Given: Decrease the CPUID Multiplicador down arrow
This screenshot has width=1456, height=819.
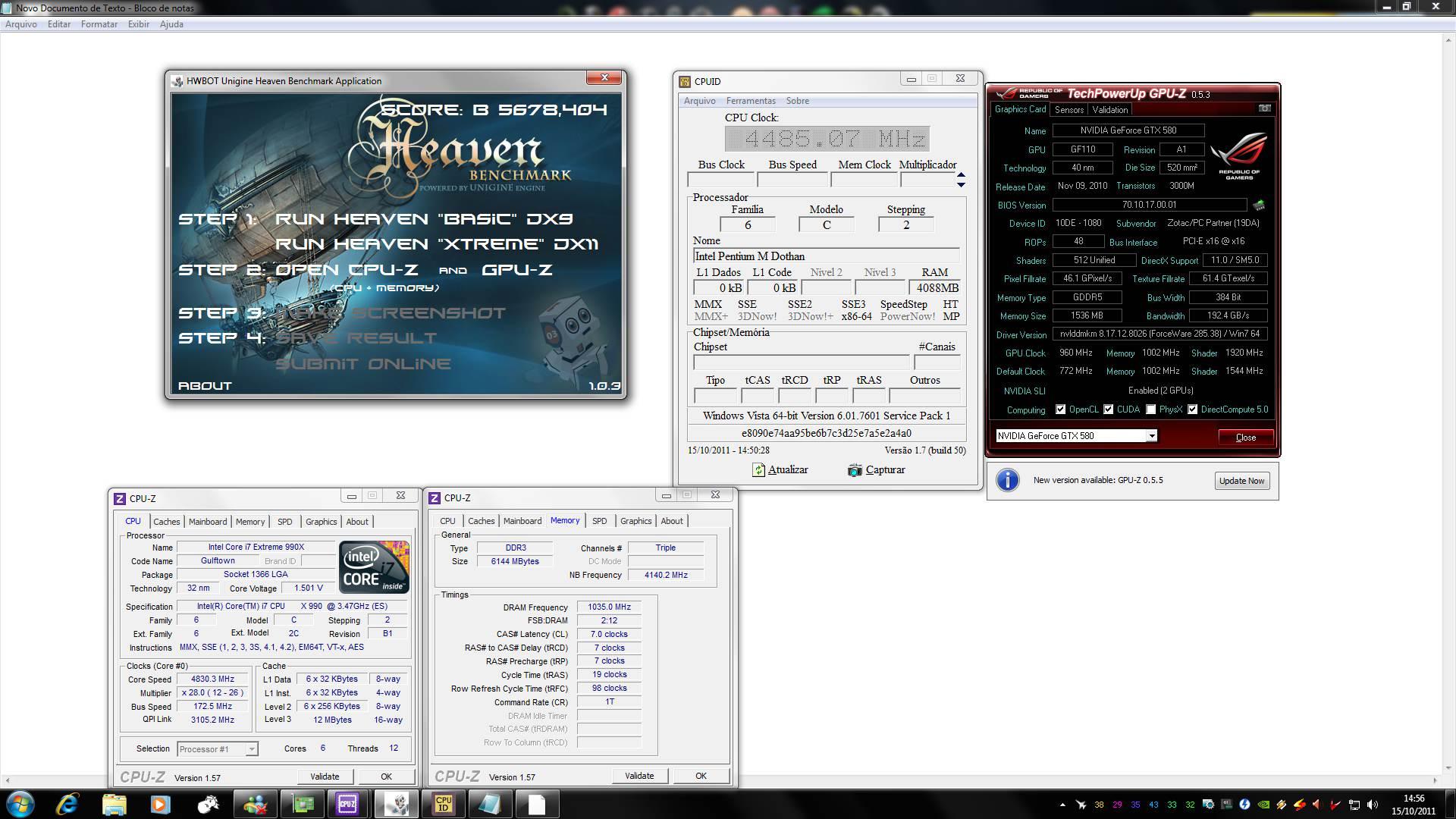Looking at the screenshot, I should (x=961, y=184).
